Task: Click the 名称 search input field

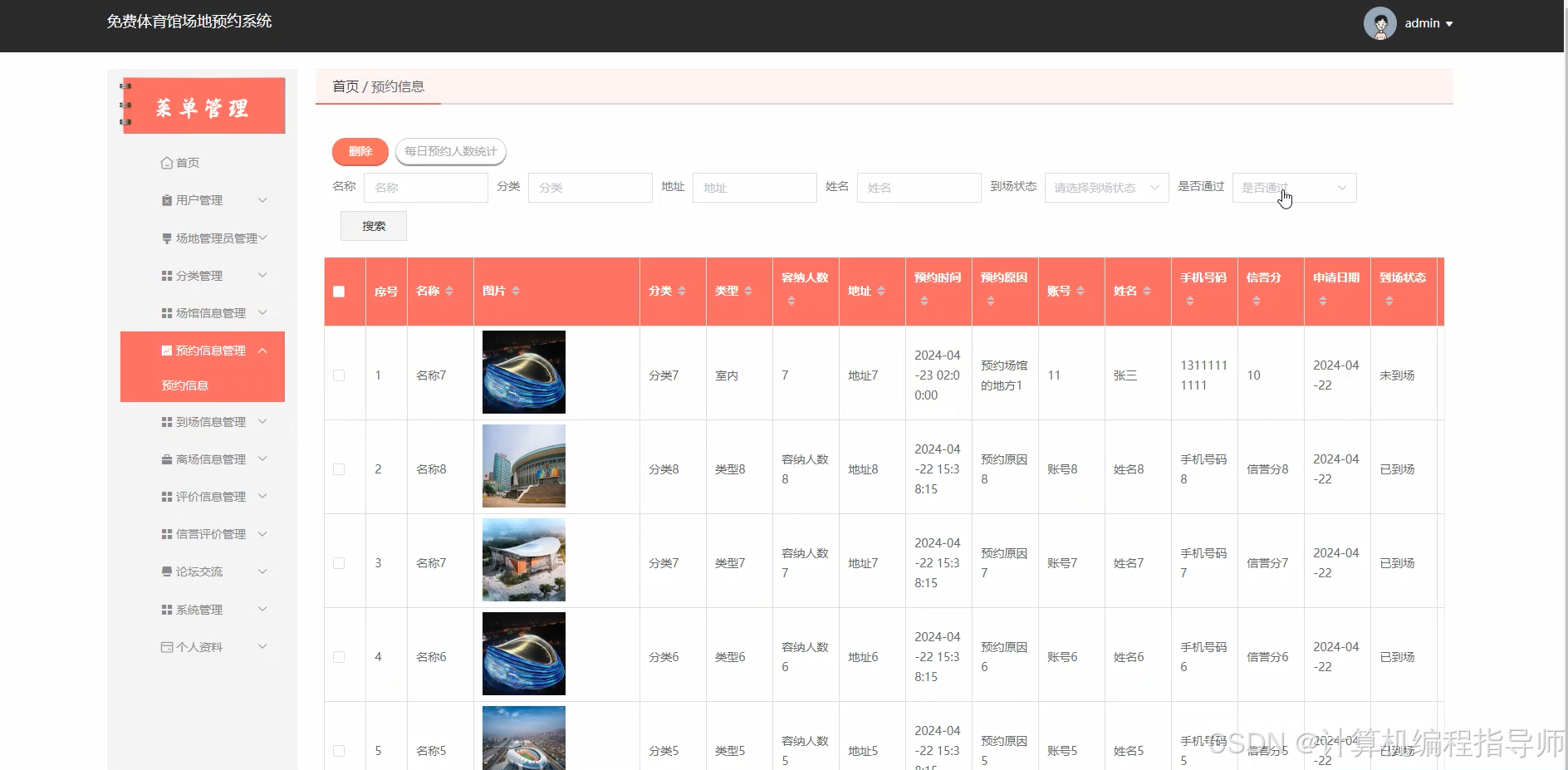Action: pos(425,188)
